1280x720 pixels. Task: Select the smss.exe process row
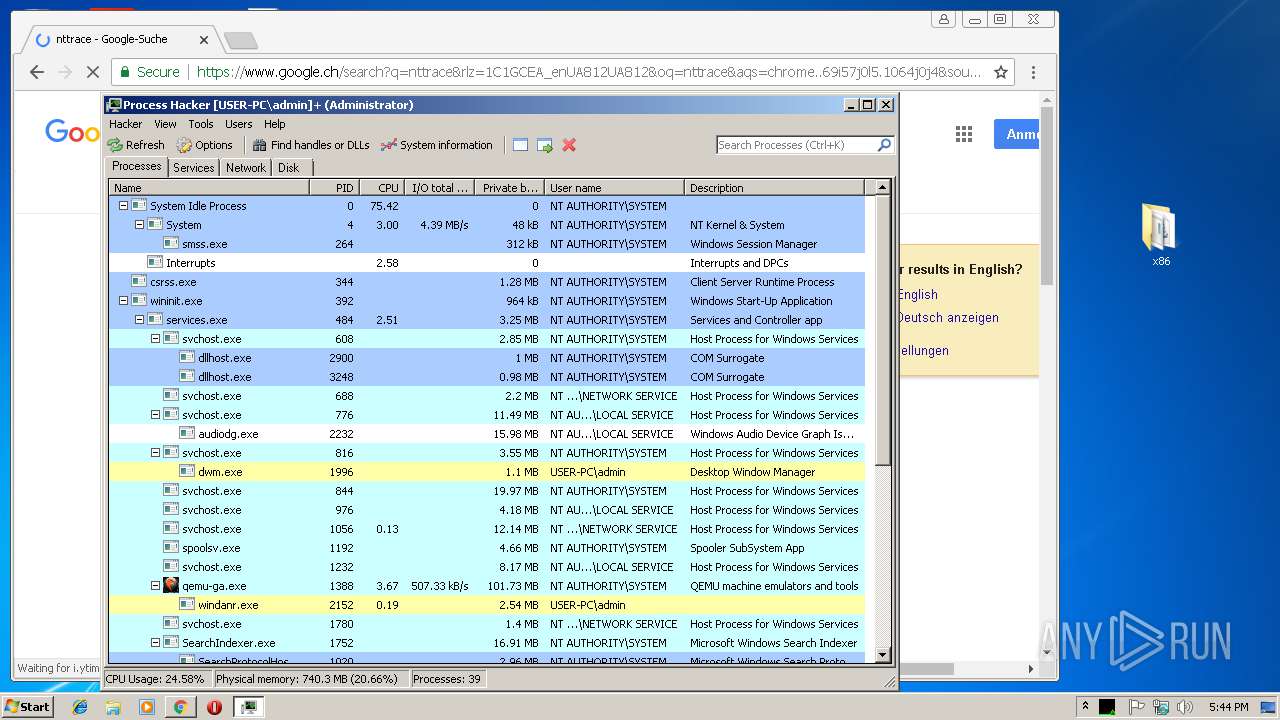(487, 244)
